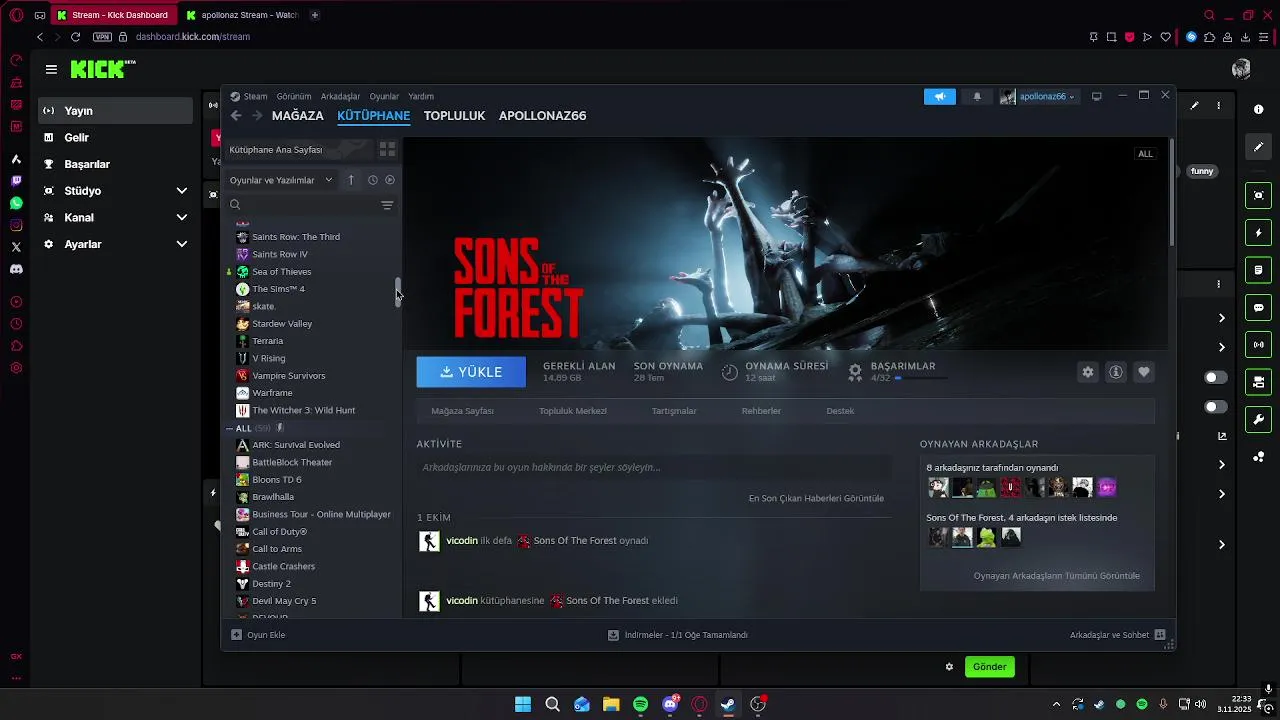
Task: Open Gelir in Kick sidebar
Action: click(115, 138)
